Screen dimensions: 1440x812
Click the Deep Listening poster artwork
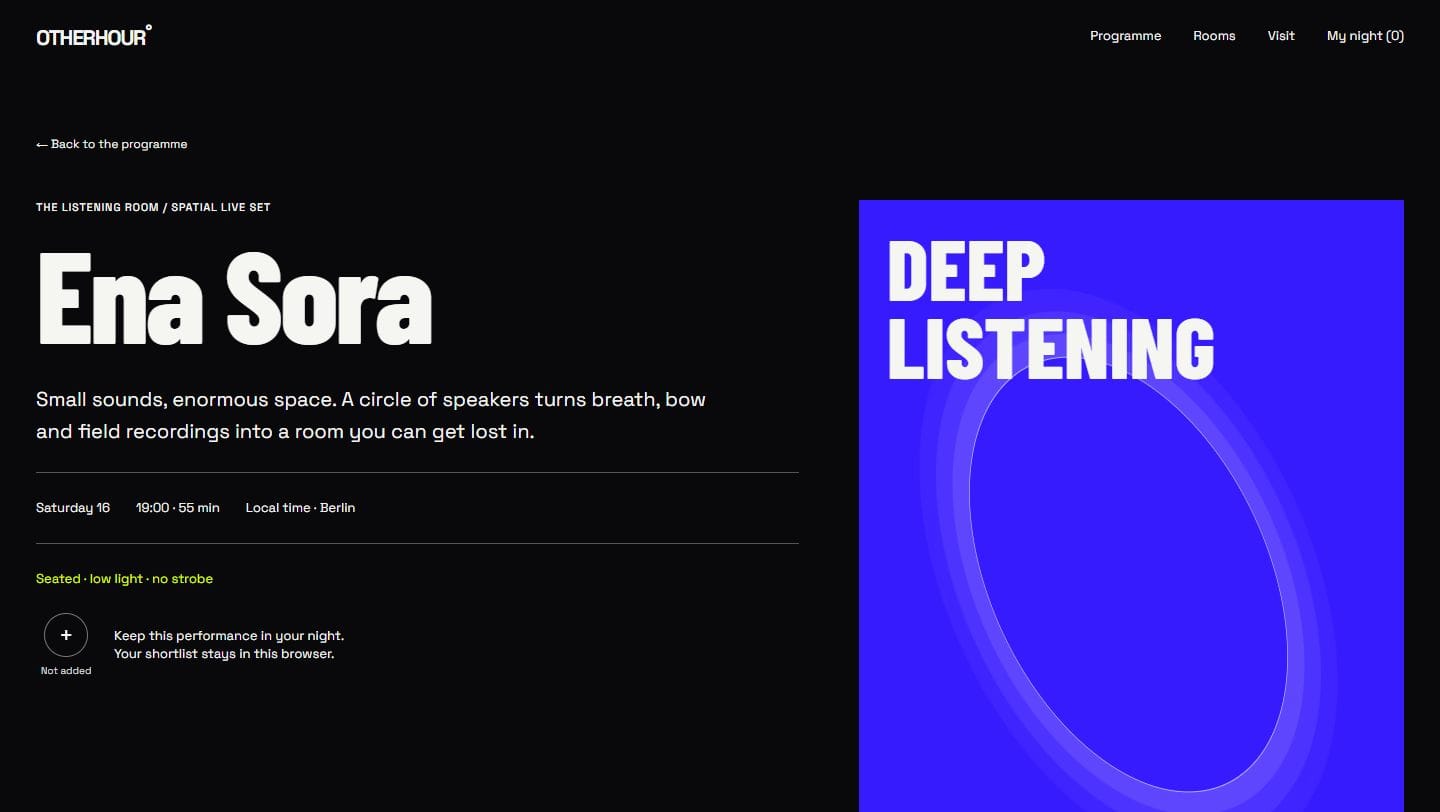(x=1131, y=506)
